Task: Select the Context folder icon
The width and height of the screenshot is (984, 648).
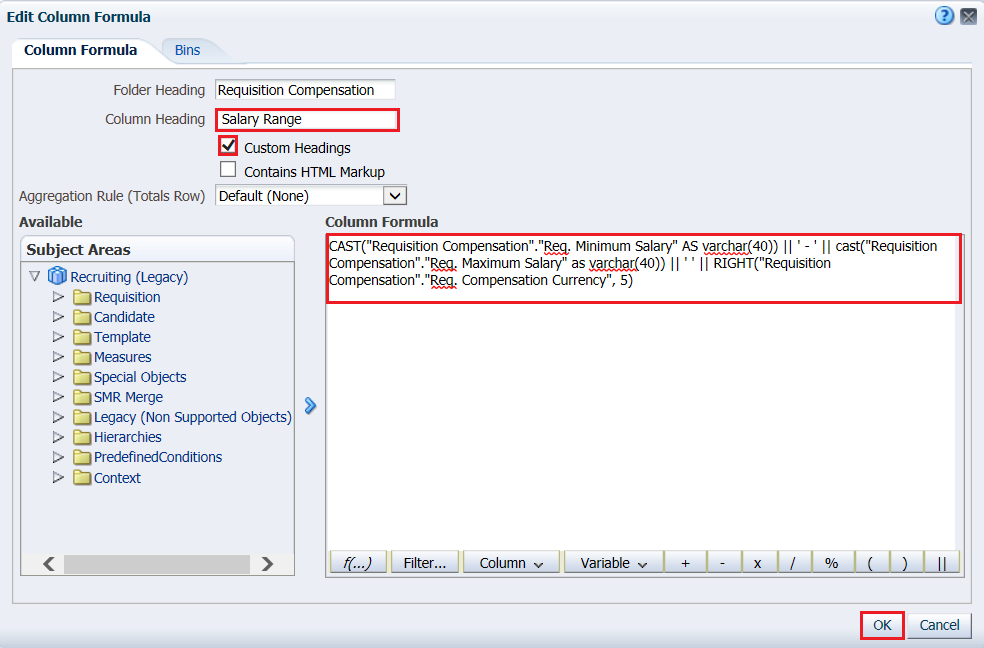Action: click(82, 477)
